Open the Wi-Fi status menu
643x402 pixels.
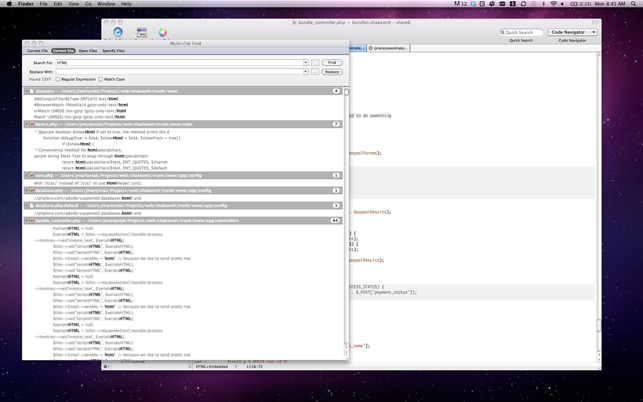(x=553, y=4)
